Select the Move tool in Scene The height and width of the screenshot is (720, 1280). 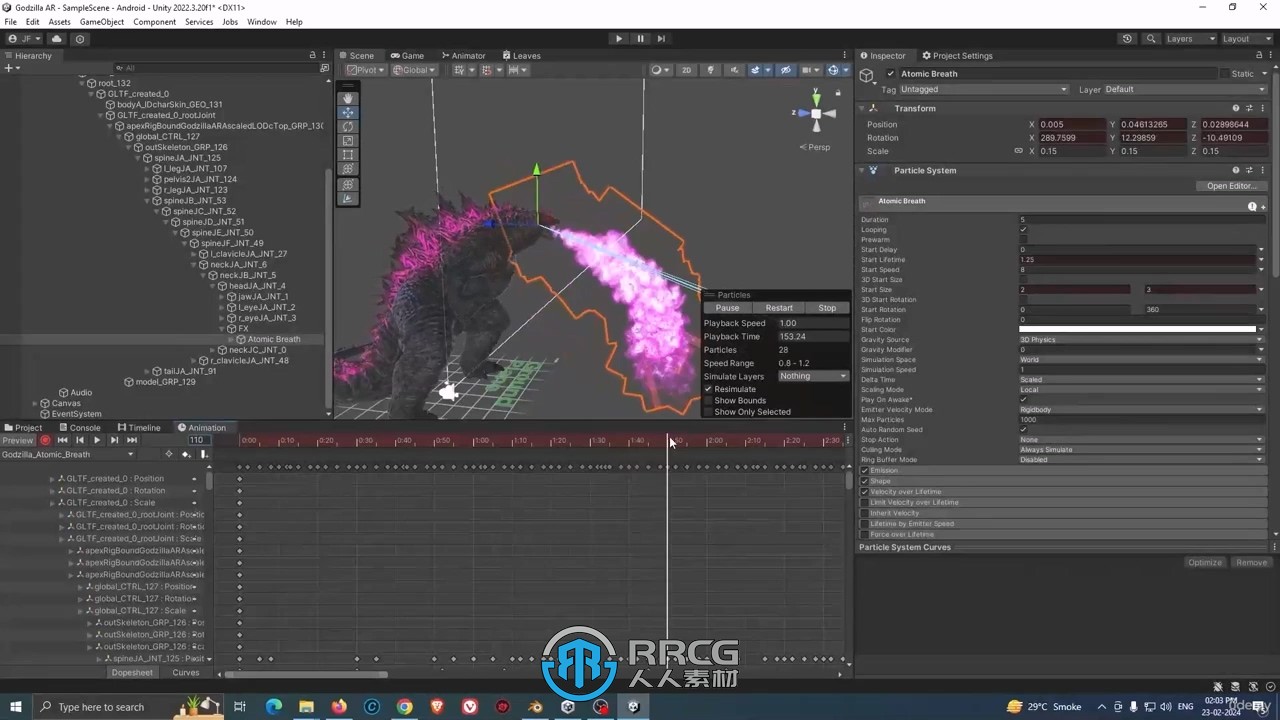point(348,112)
